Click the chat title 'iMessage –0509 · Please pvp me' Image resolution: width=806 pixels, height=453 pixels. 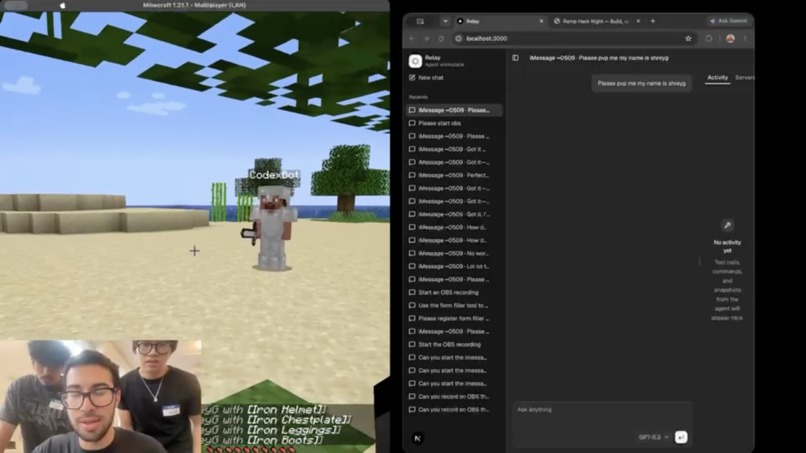(x=599, y=58)
